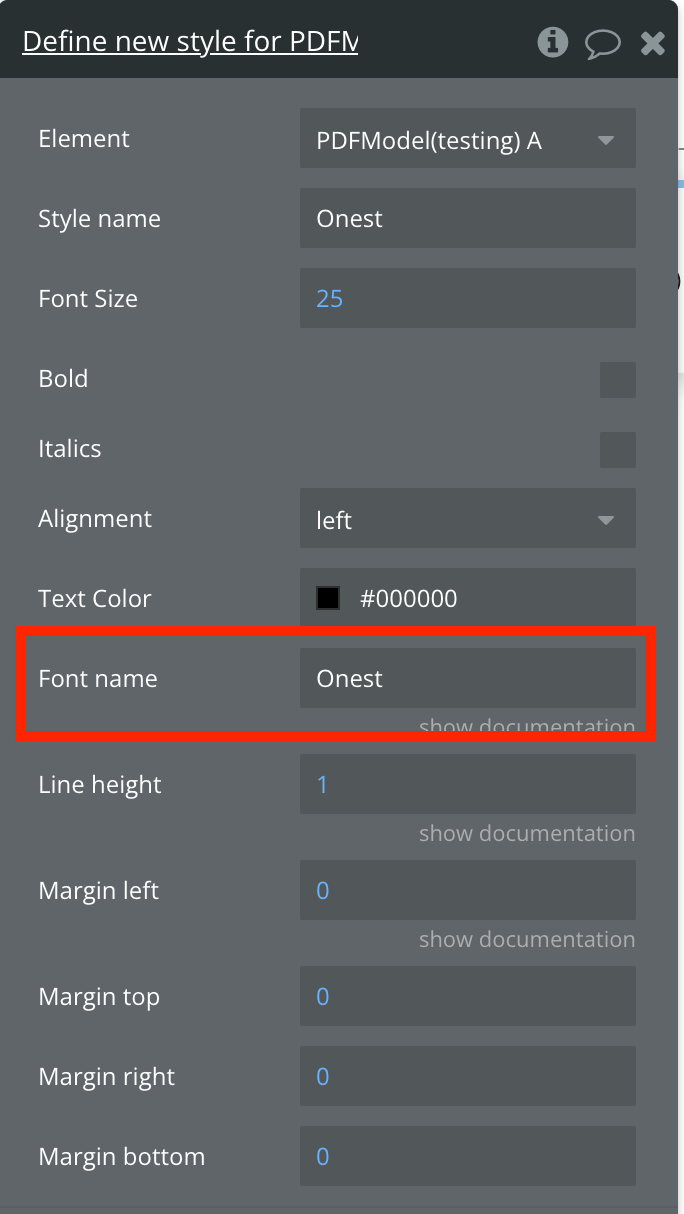Click the Element dropdown arrow

pos(605,140)
